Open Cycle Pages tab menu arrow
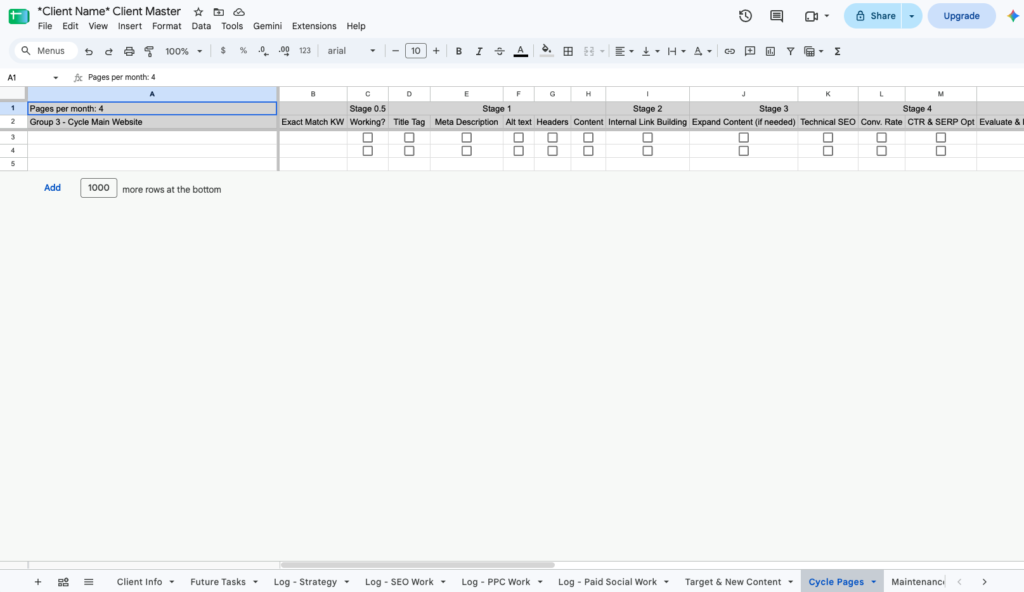The width and height of the screenshot is (1024, 592). click(874, 582)
